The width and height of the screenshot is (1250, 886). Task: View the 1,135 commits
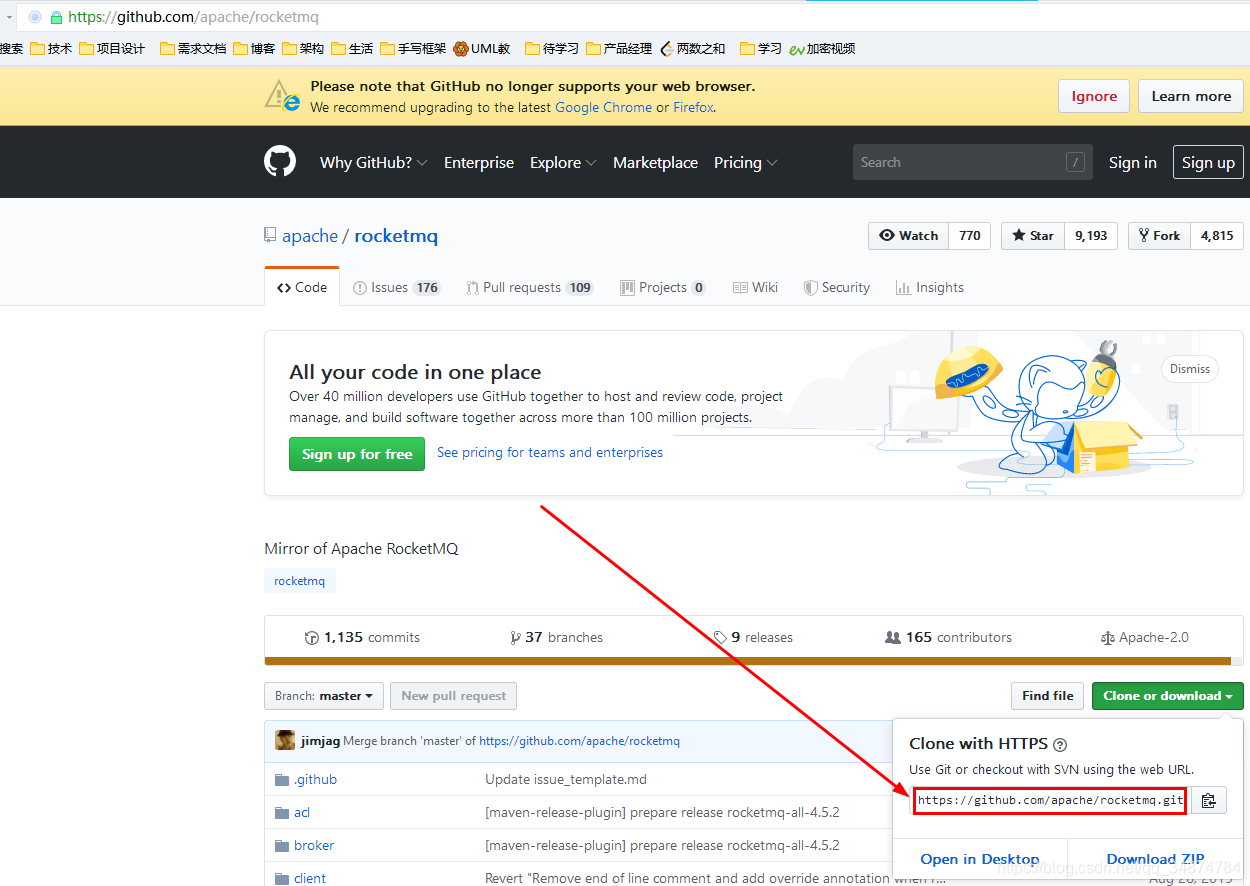(362, 637)
